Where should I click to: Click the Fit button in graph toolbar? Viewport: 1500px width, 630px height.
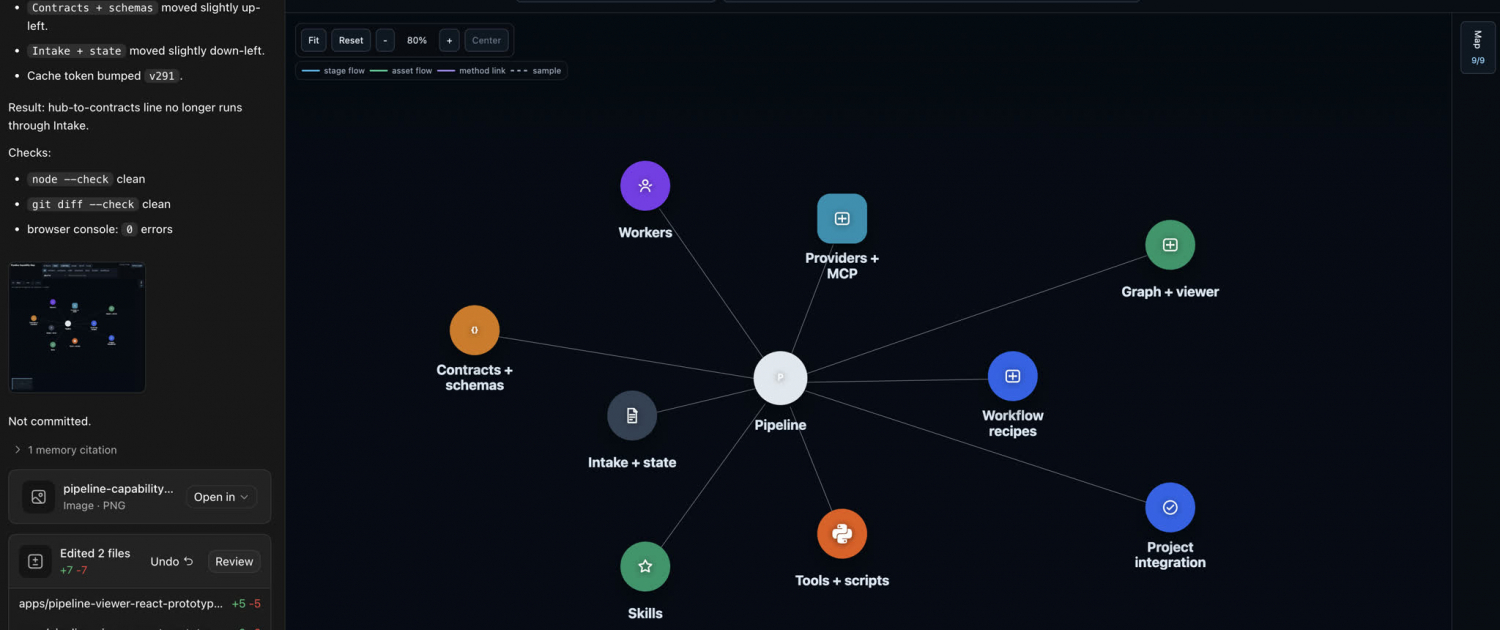[314, 41]
